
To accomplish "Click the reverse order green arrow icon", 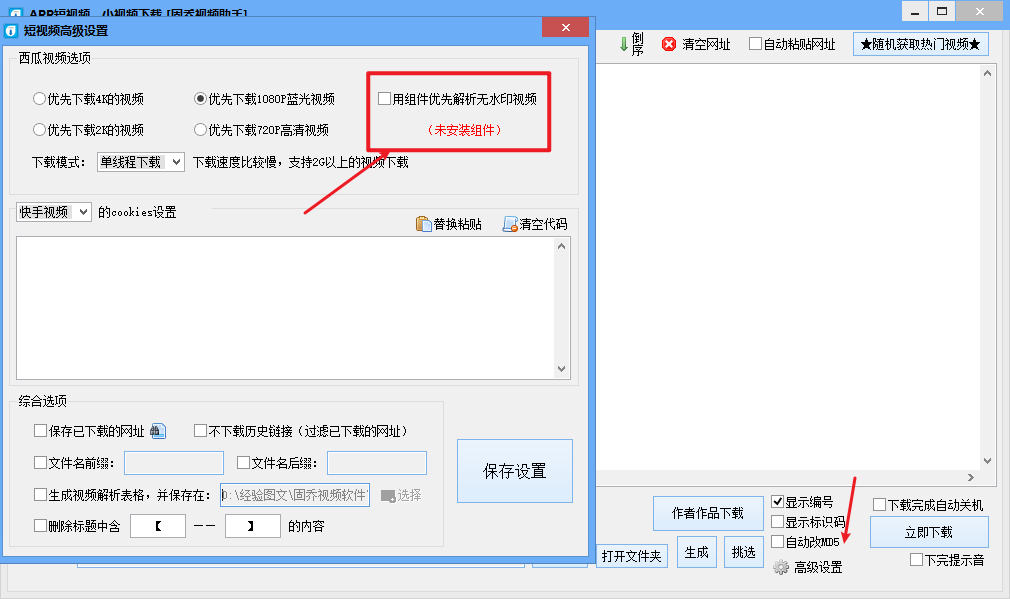I will click(624, 44).
